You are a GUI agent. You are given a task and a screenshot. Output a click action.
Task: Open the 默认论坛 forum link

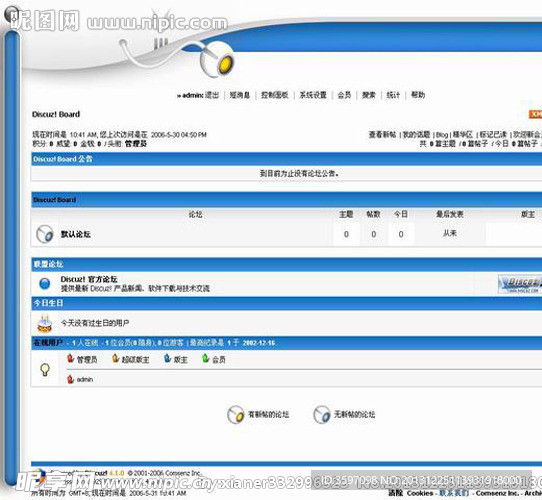point(76,234)
